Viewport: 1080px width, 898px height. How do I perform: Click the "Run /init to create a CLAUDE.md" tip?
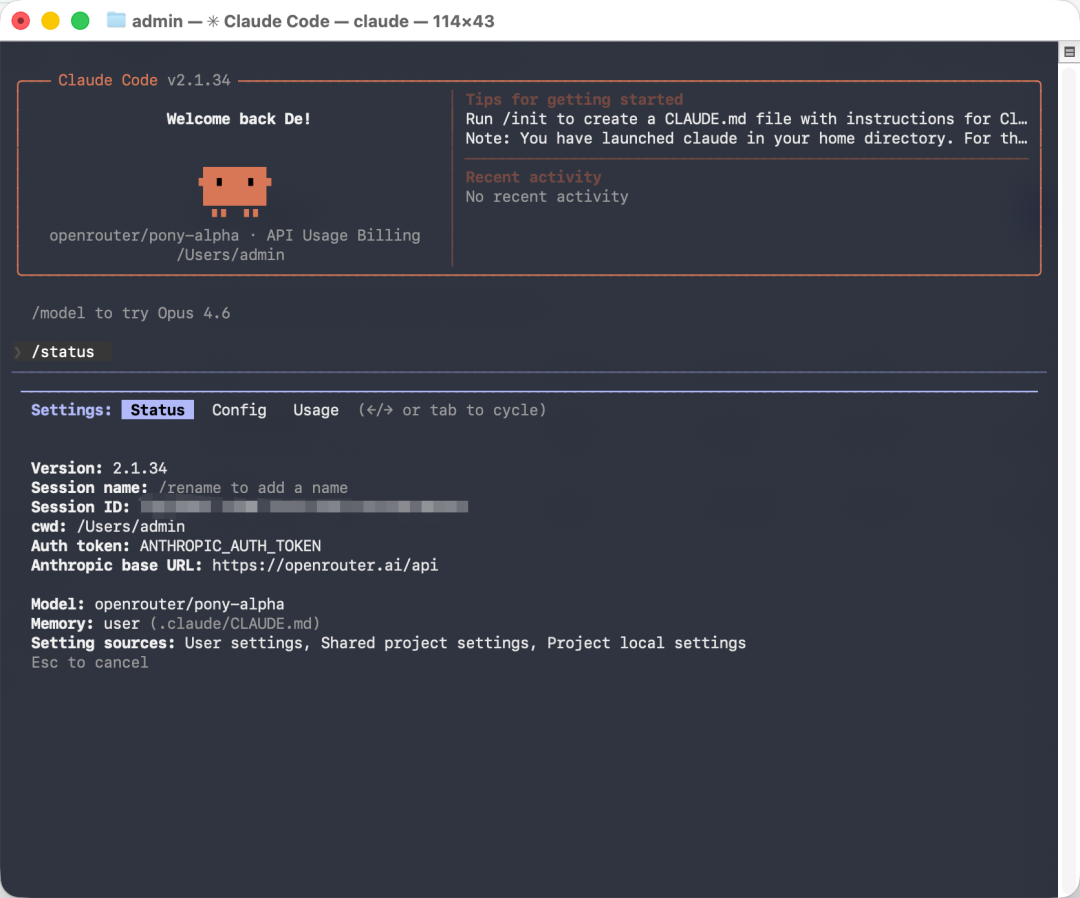pos(747,118)
